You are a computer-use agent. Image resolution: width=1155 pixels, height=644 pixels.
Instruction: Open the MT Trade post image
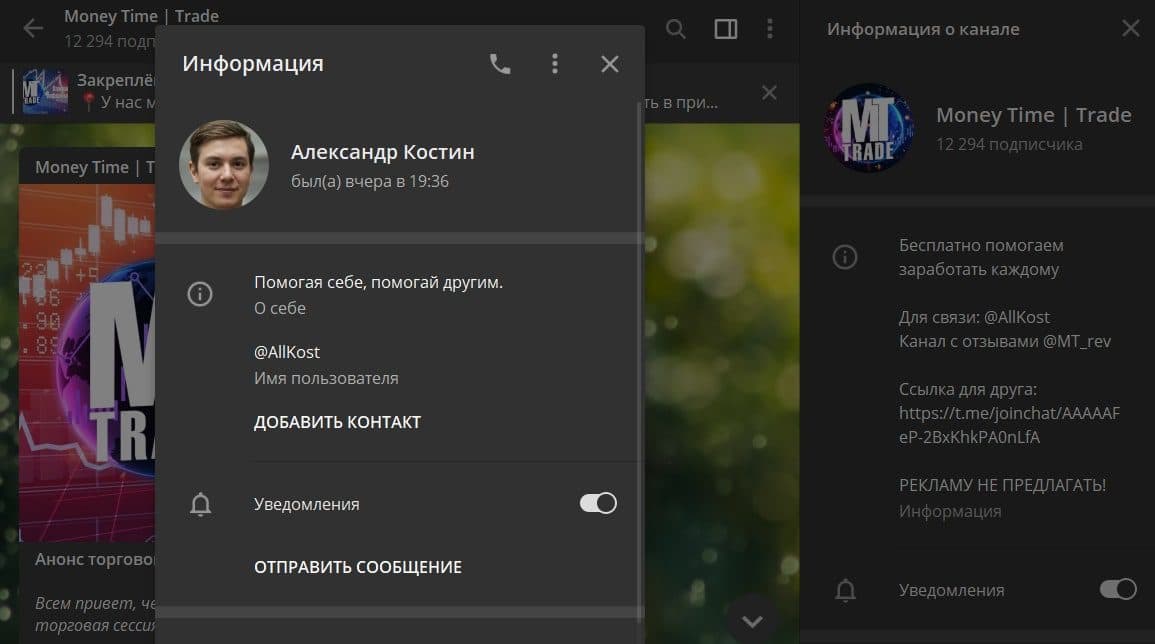87,363
